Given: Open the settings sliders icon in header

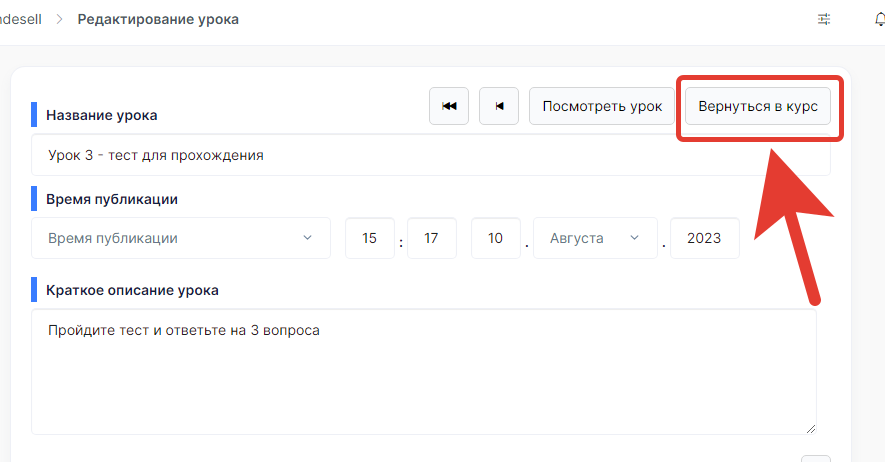Looking at the screenshot, I should 824,19.
